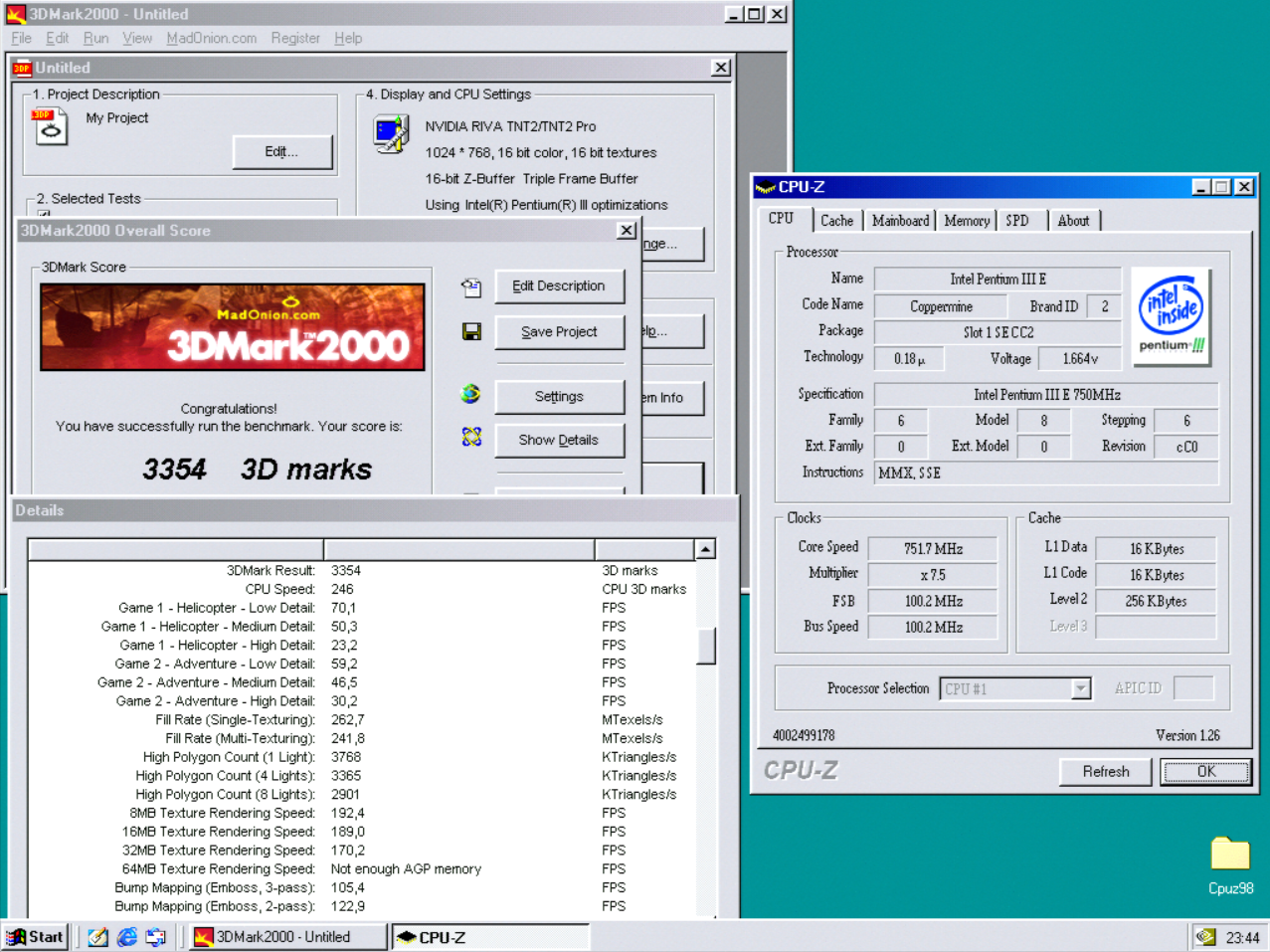Switch to the Mainboard tab in CPU-Z
This screenshot has height=952, width=1270.
coord(900,221)
